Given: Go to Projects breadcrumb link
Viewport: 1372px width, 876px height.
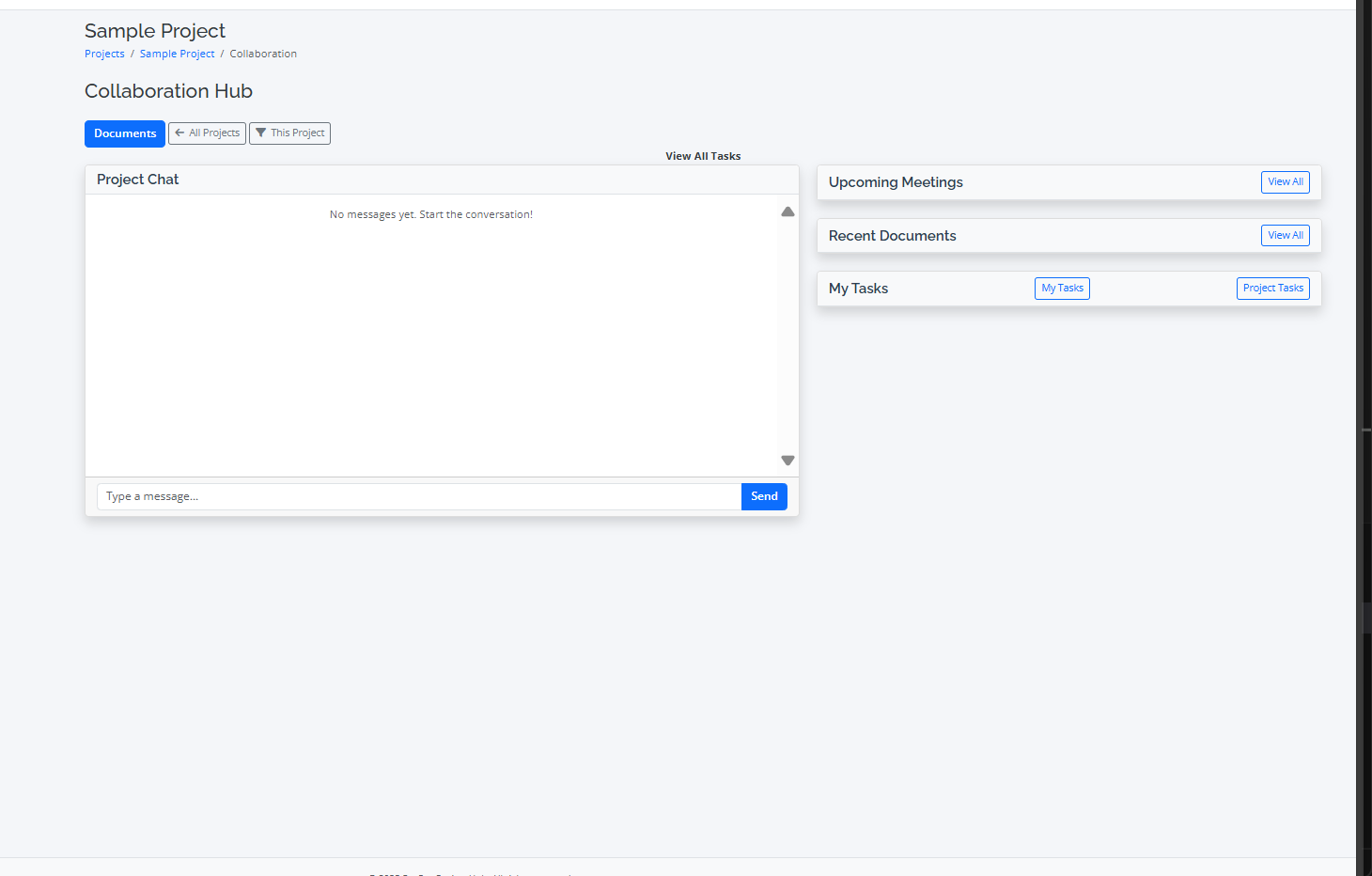Looking at the screenshot, I should pyautogui.click(x=104, y=55).
